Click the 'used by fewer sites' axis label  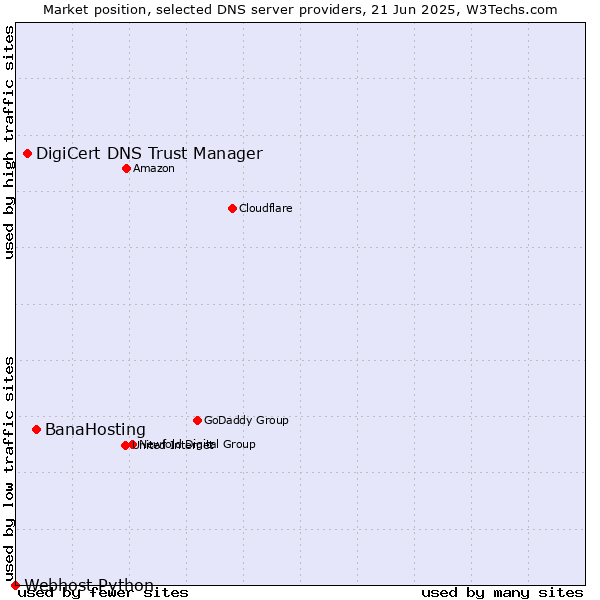coord(103,593)
